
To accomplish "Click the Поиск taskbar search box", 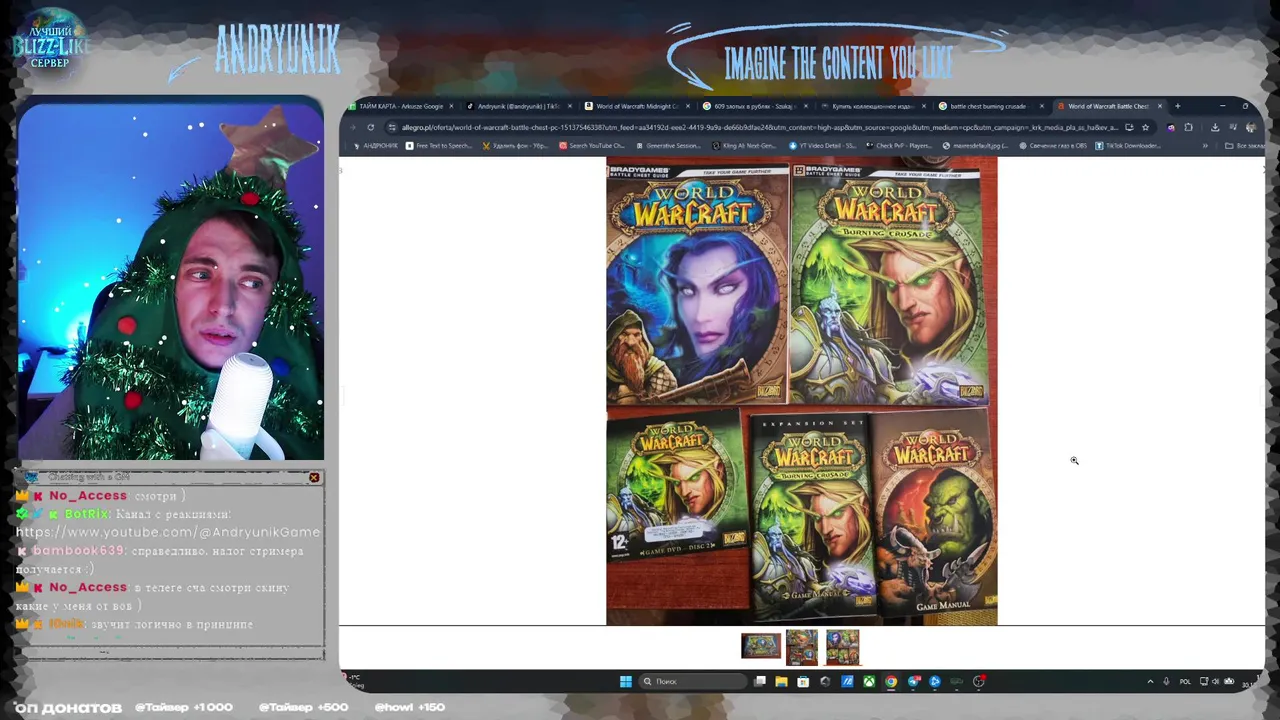I will (x=693, y=681).
